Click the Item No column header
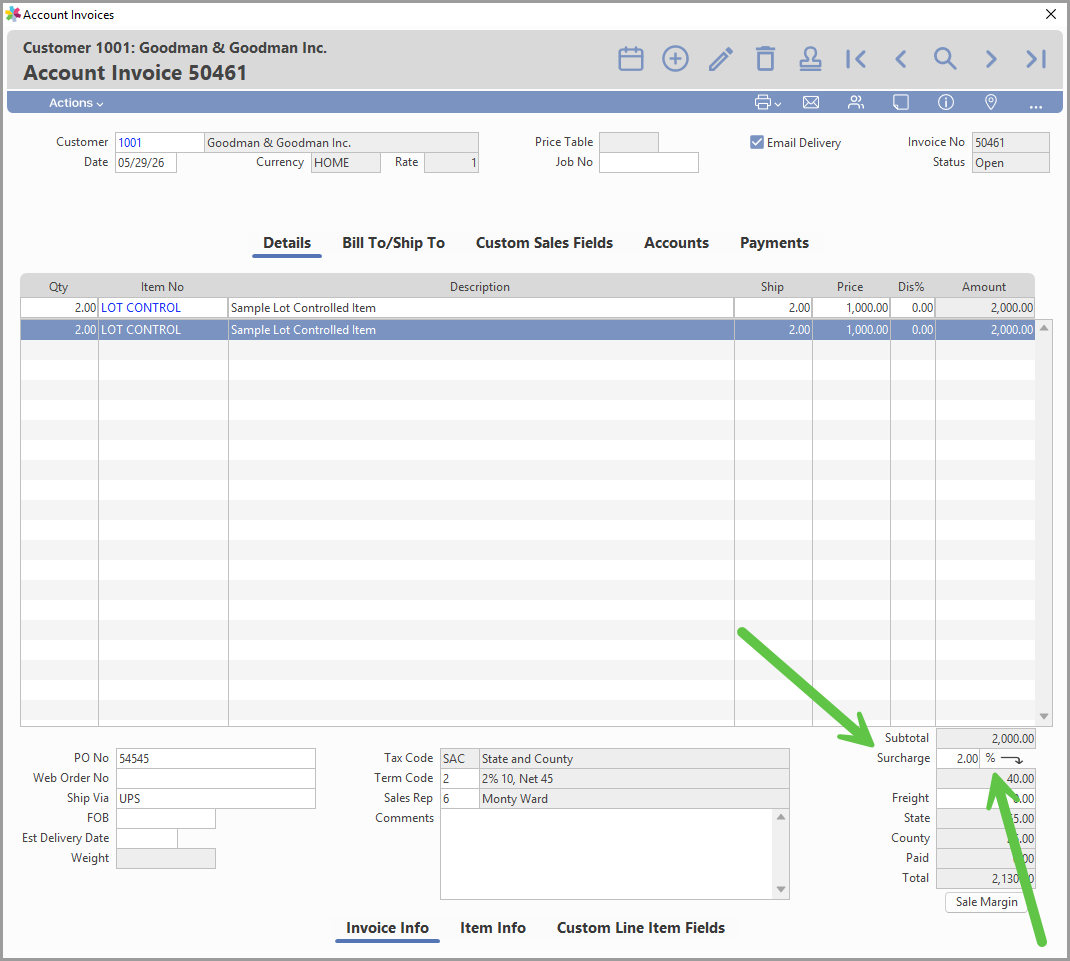Screen dimensions: 1070x961 pos(162,287)
